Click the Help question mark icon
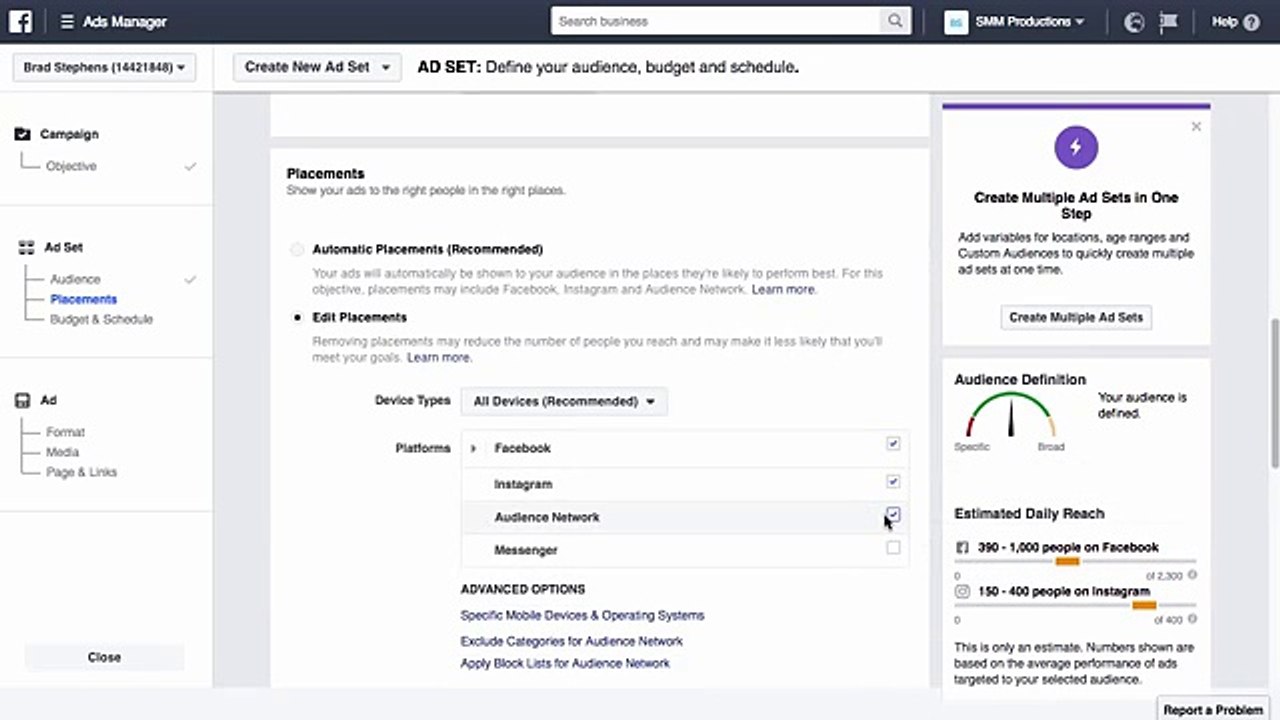Screen dimensions: 1280x720 pyautogui.click(x=1251, y=22)
